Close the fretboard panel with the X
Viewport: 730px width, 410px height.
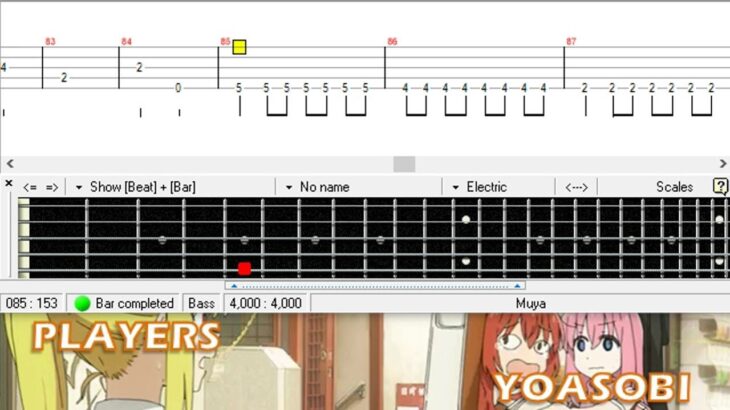[9, 183]
